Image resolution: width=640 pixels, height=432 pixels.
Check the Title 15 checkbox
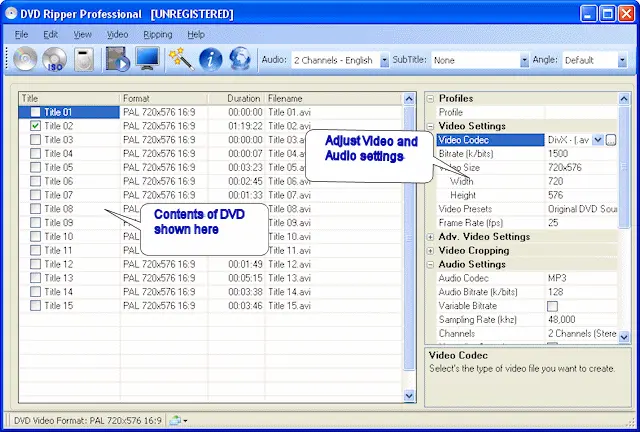tap(36, 305)
